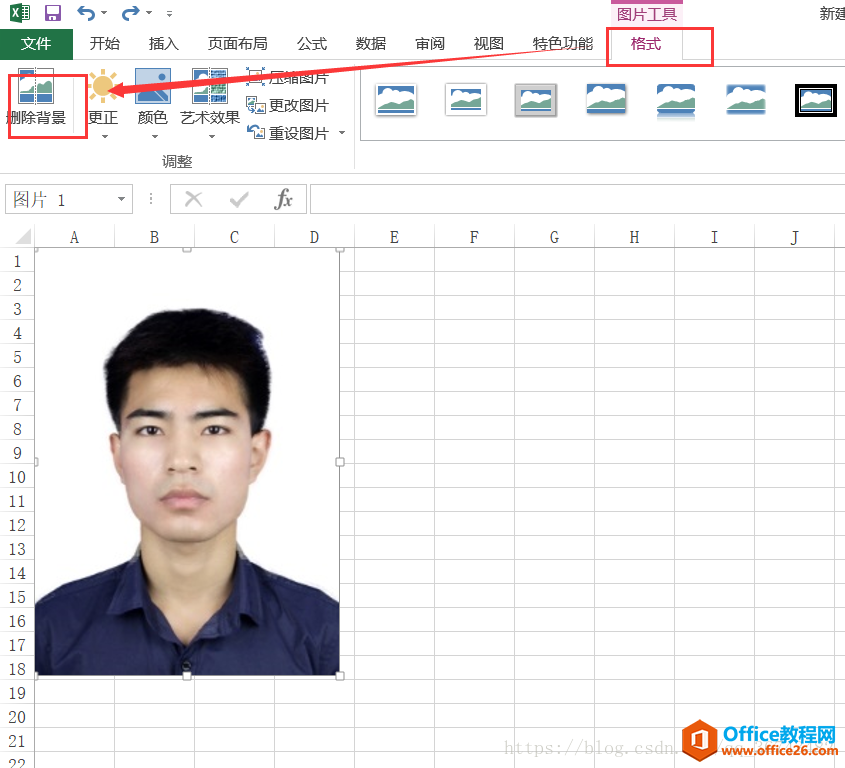Apply the fifth picture style thumbnail
Viewport: 845px width, 768px height.
676,100
